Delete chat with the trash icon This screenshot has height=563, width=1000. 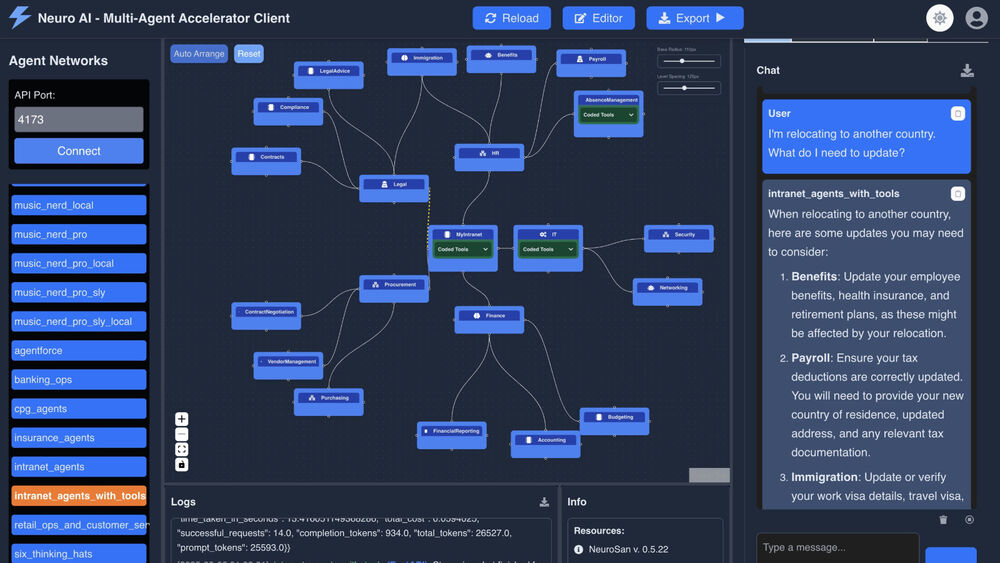943,520
